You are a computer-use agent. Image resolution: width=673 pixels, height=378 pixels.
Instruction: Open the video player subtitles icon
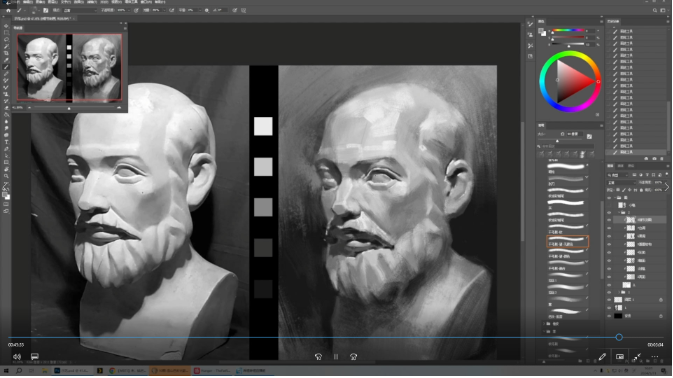tap(35, 357)
